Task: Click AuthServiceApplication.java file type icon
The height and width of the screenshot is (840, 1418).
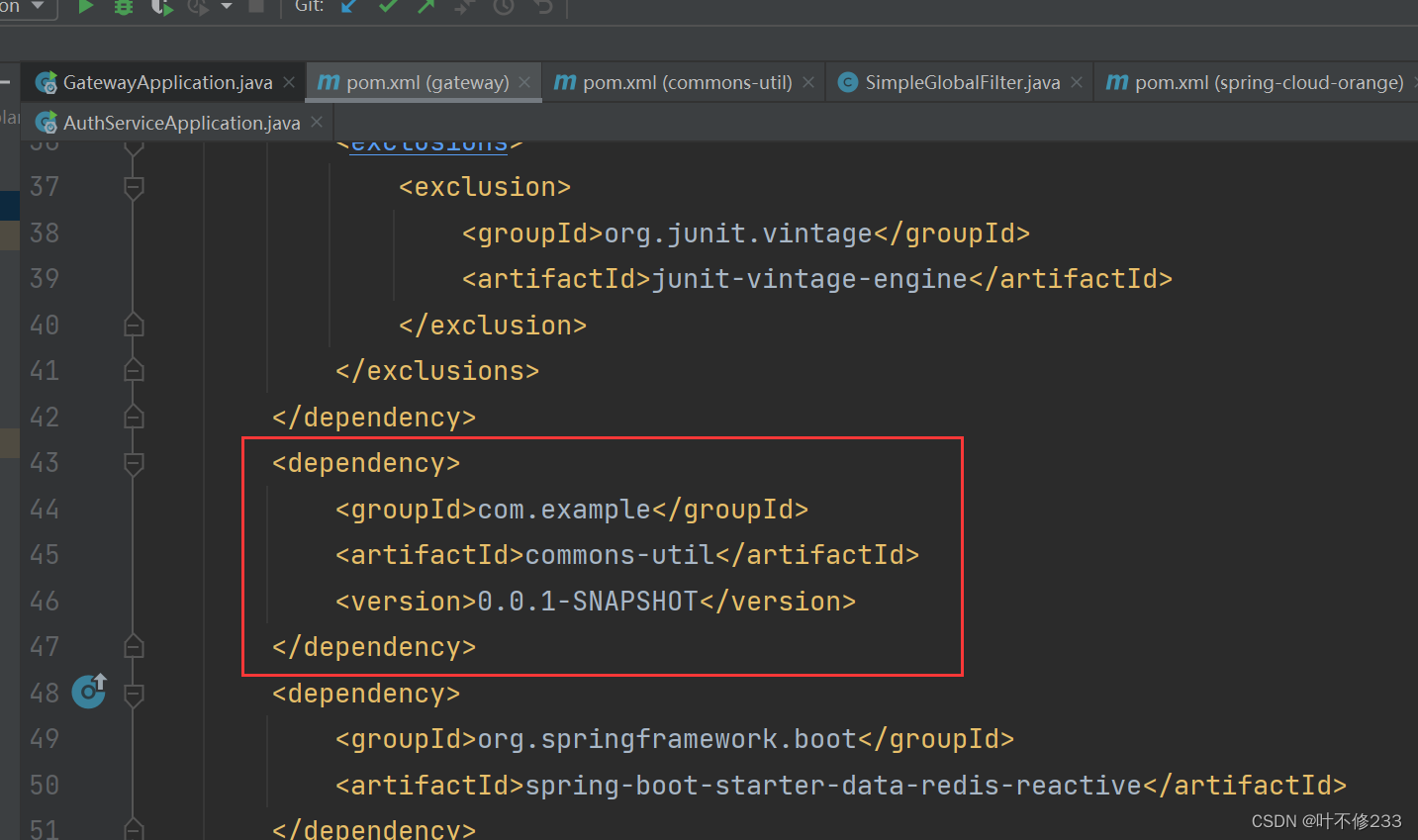Action: click(x=47, y=123)
